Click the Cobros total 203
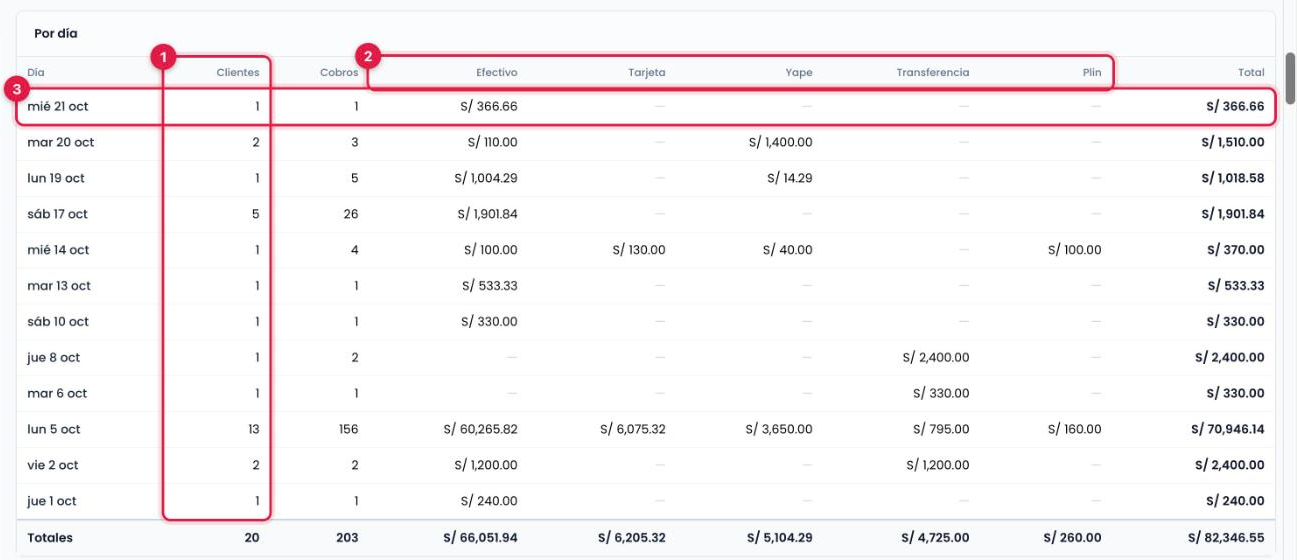Image resolution: width=1297 pixels, height=560 pixels. tap(347, 538)
